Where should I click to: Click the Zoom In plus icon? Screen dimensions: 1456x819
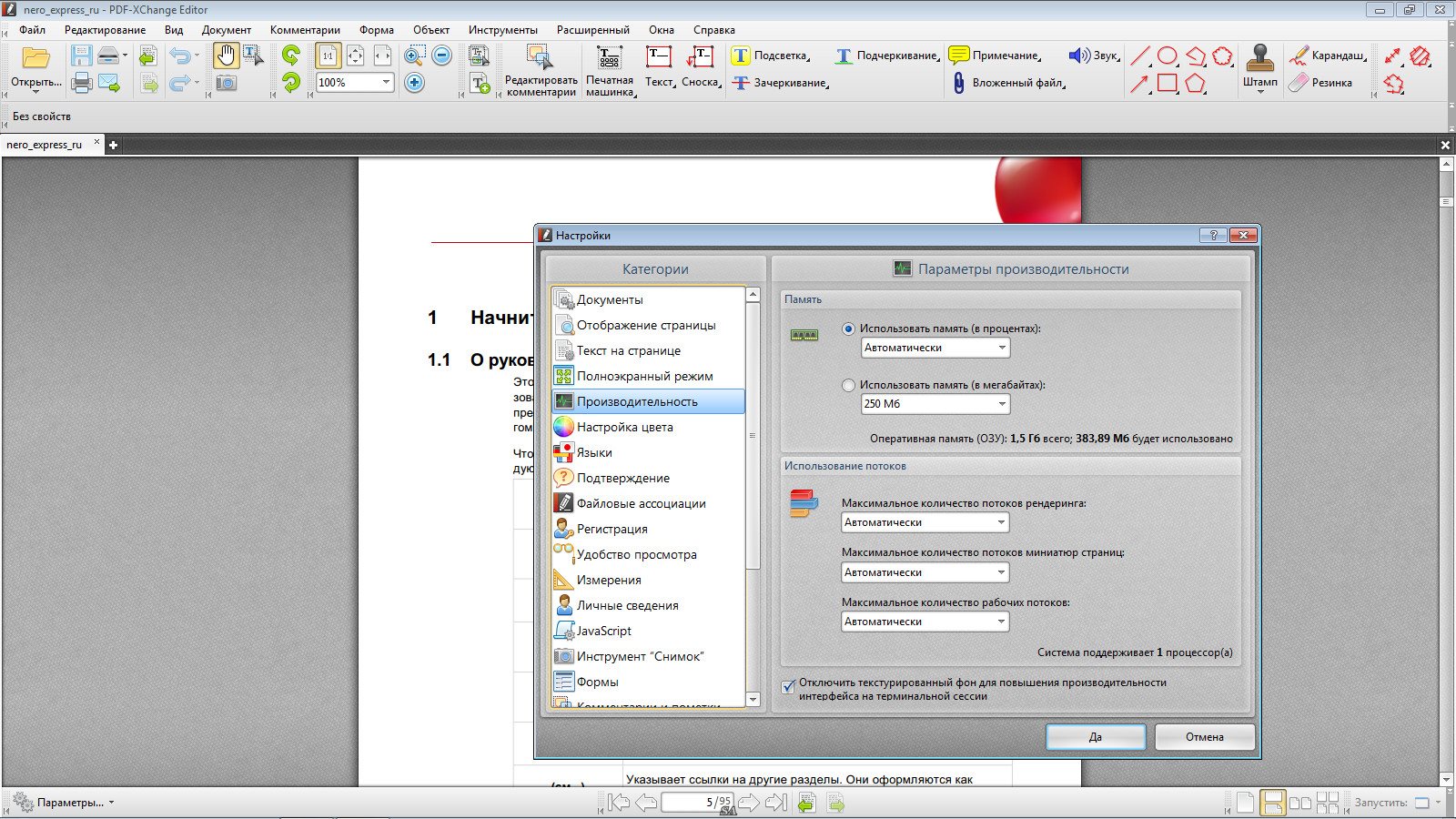[x=414, y=83]
